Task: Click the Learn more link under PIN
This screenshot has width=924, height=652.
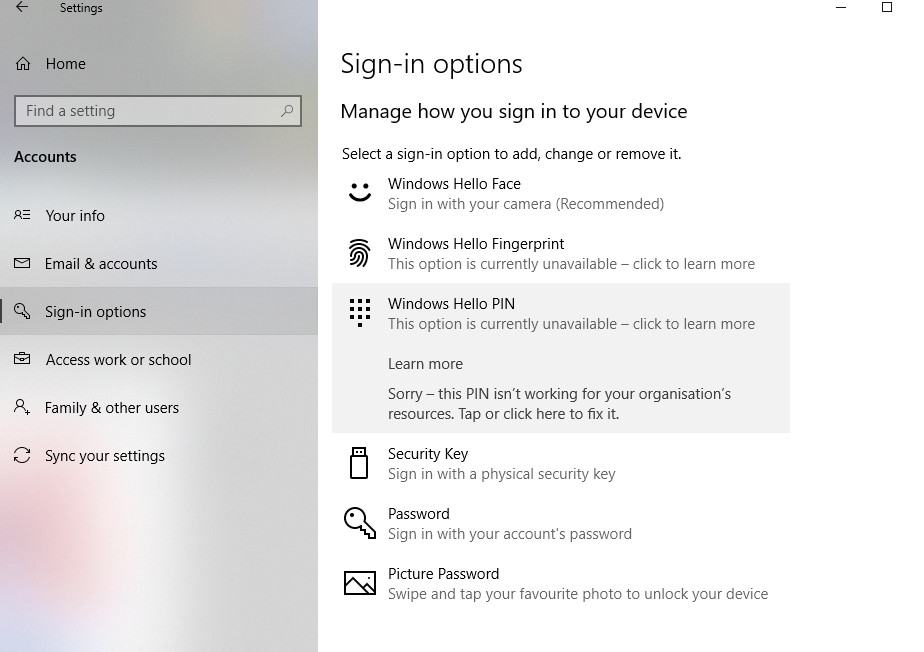Action: (425, 364)
